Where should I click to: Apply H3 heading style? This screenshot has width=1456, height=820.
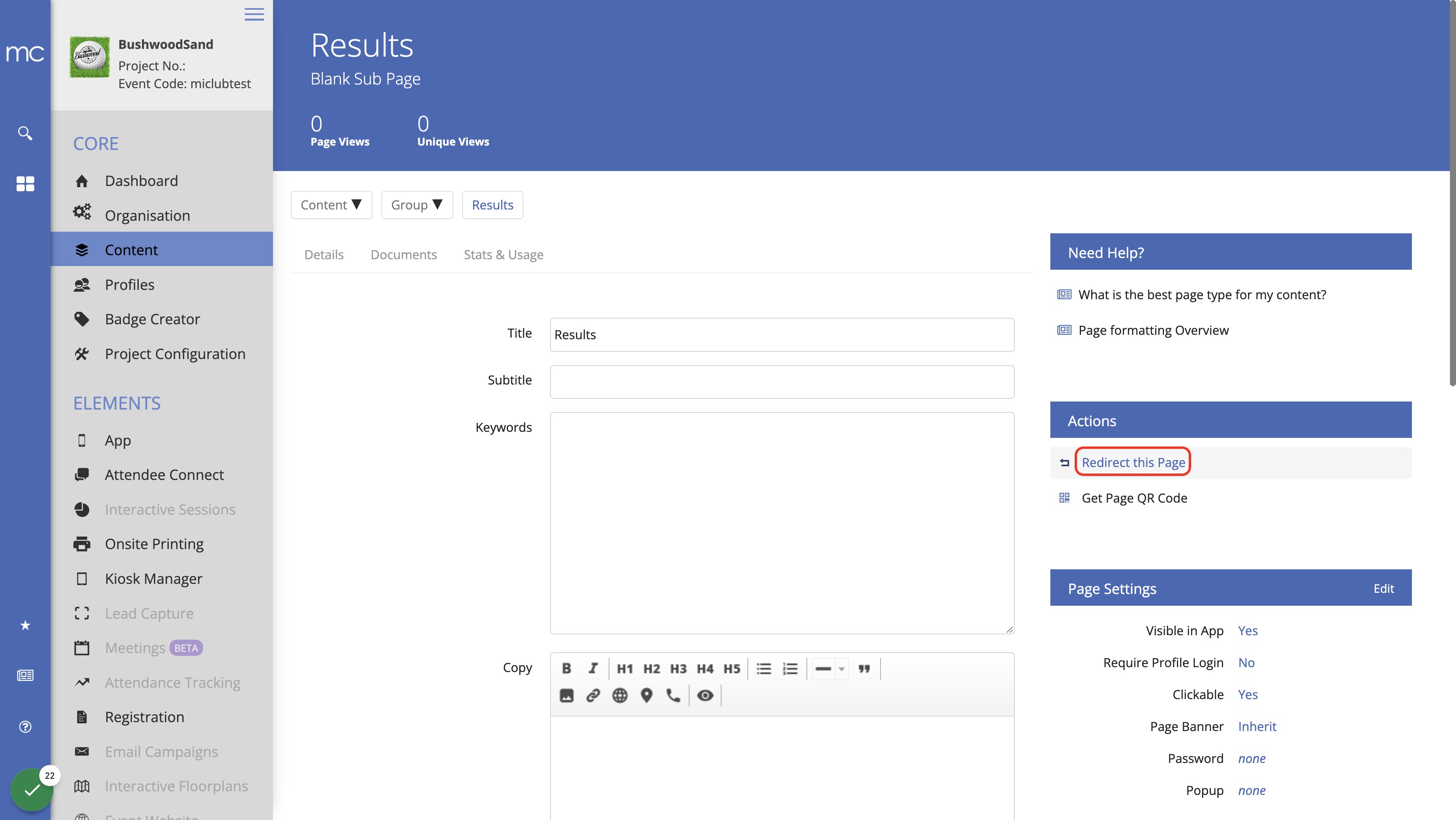678,668
